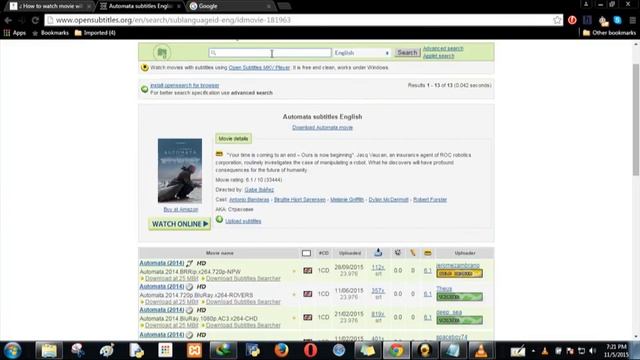Click the comments pencil column header icon
The width and height of the screenshot is (640, 360).
pos(413,253)
